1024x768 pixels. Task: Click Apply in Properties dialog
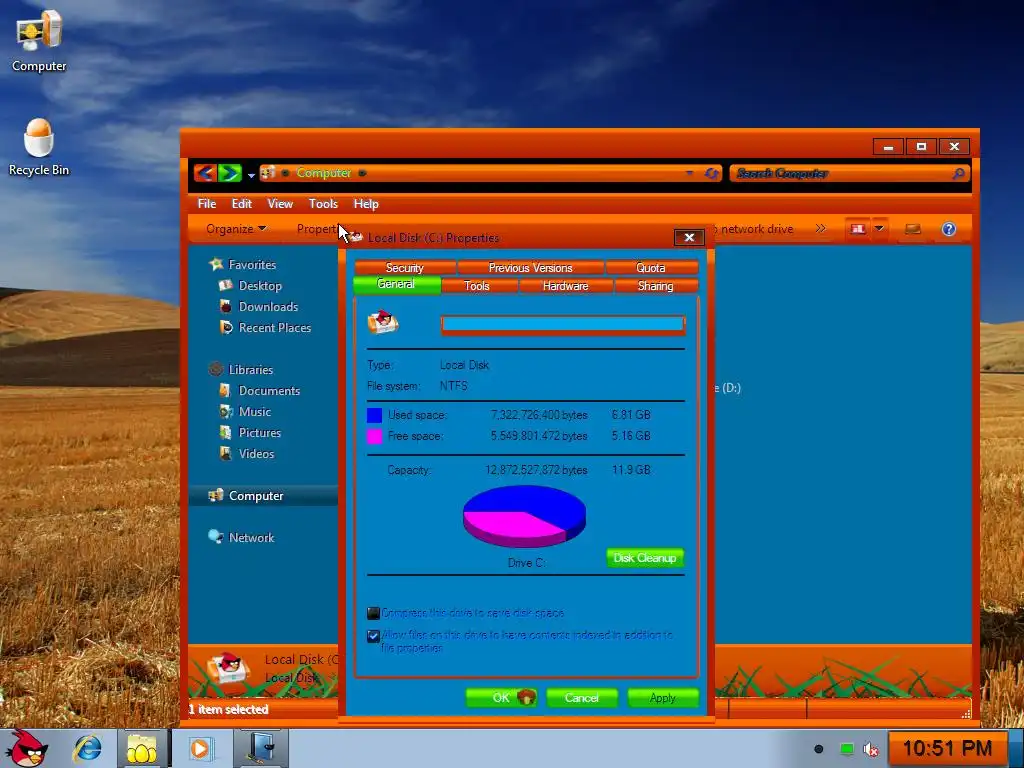663,697
